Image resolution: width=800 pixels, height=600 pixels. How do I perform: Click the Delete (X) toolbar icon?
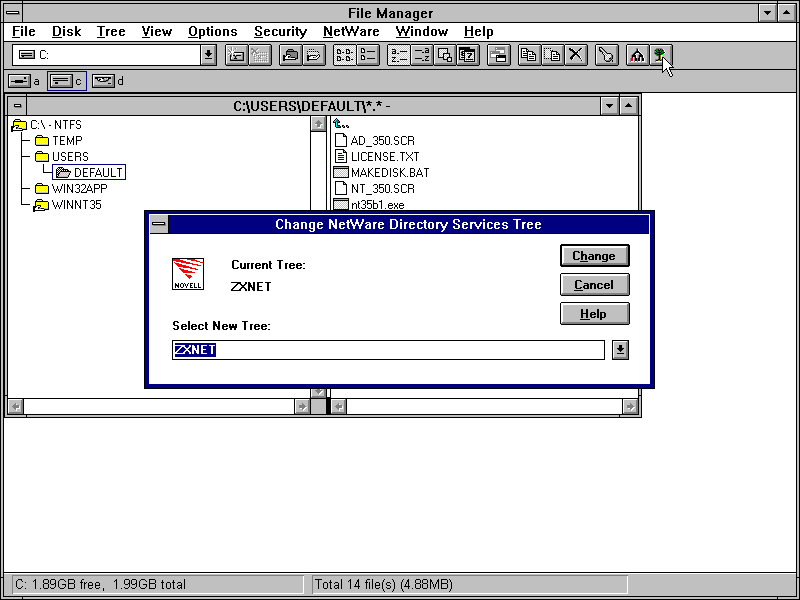(x=576, y=55)
